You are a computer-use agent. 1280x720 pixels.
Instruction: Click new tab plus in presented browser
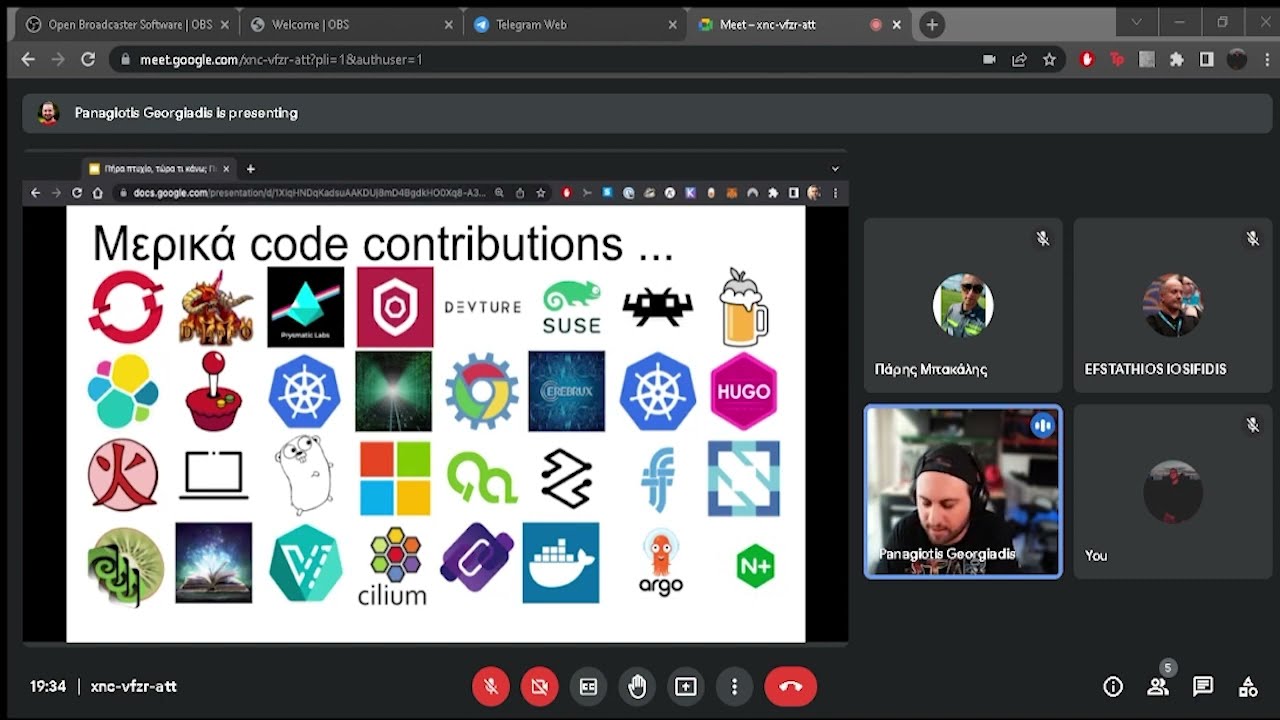click(251, 169)
